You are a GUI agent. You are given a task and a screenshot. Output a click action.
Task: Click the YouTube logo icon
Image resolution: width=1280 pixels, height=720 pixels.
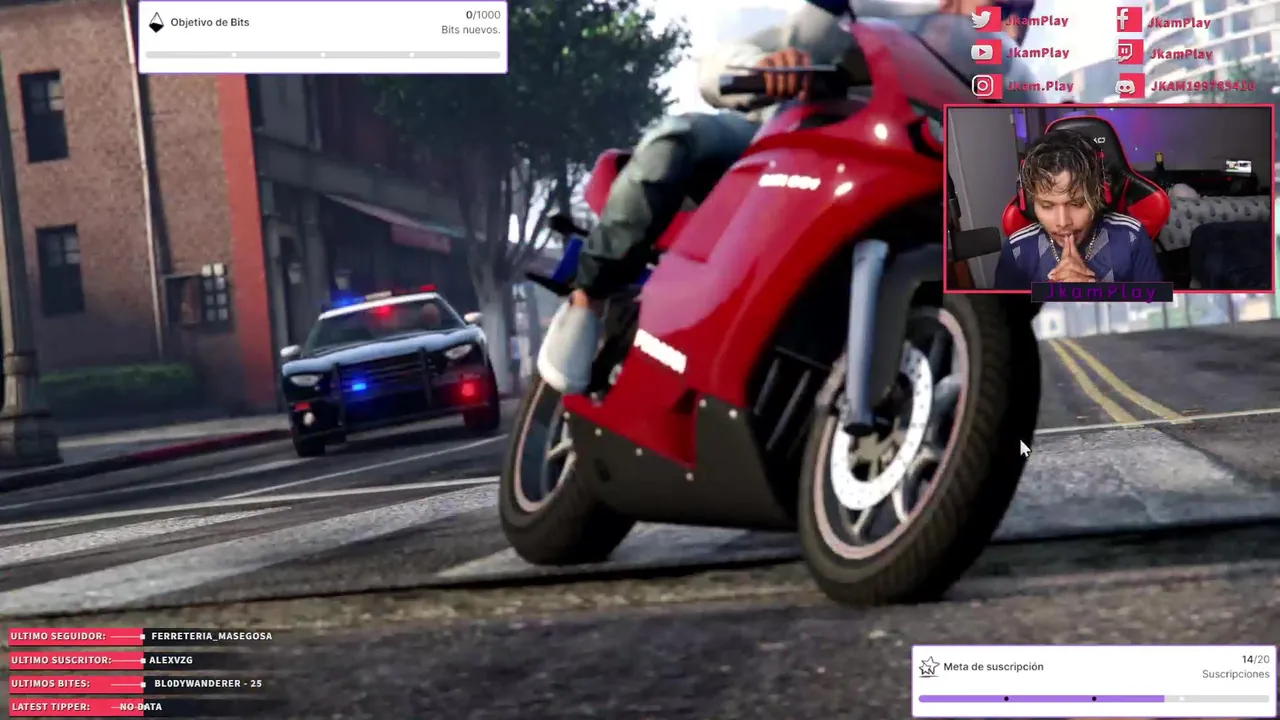click(x=984, y=52)
